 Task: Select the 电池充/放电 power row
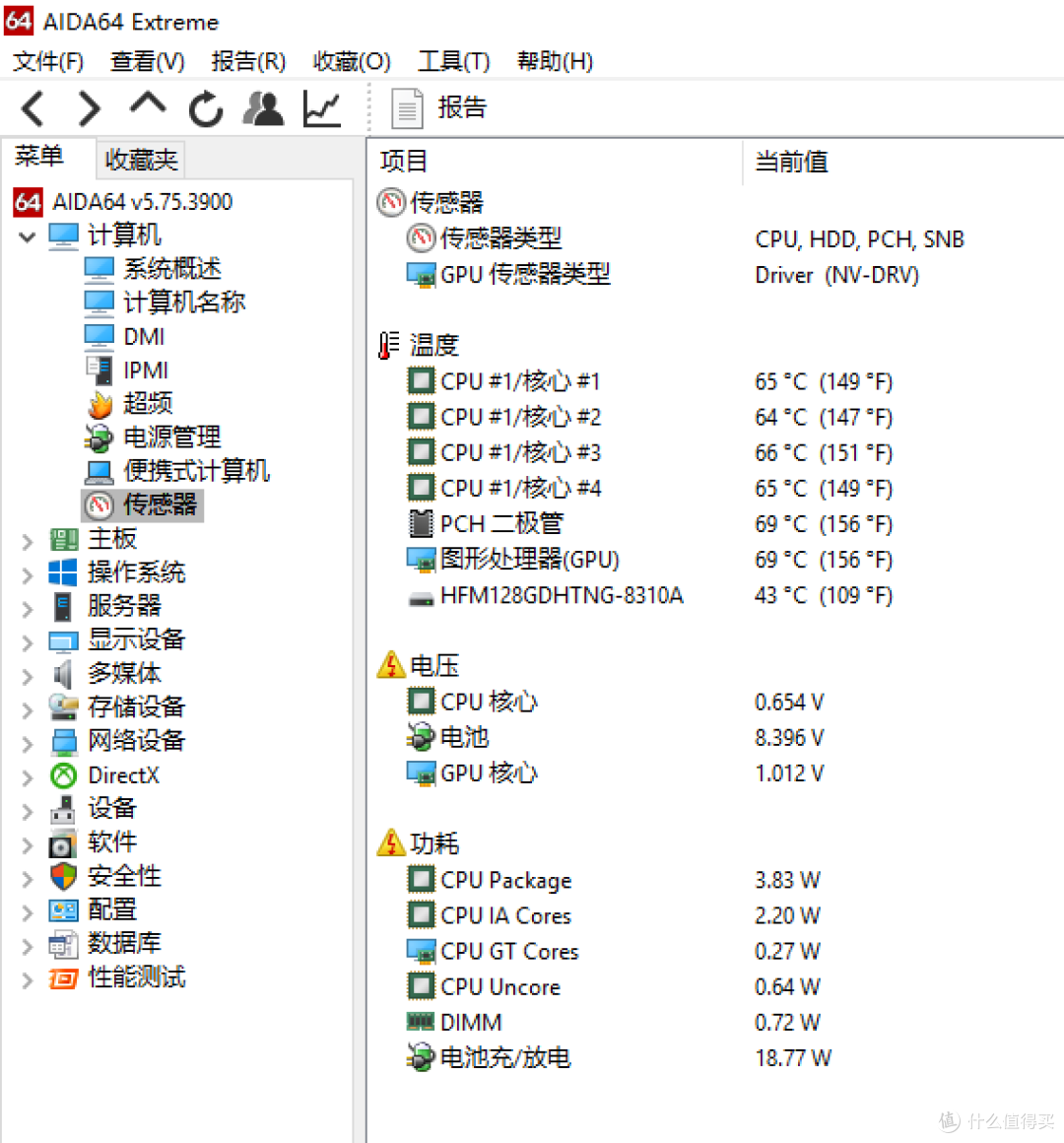click(x=619, y=1057)
